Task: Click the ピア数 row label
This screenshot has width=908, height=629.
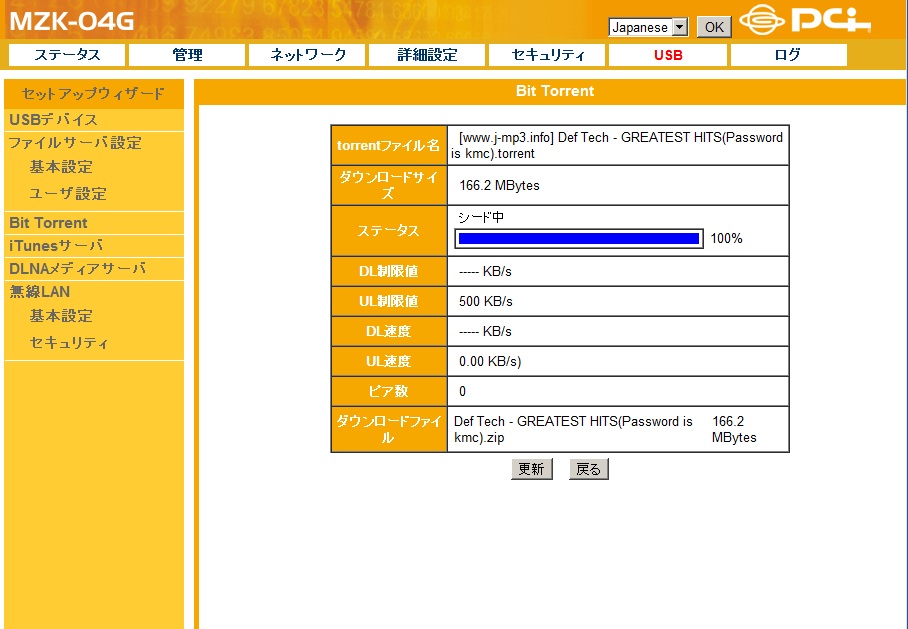Action: pyautogui.click(x=389, y=392)
